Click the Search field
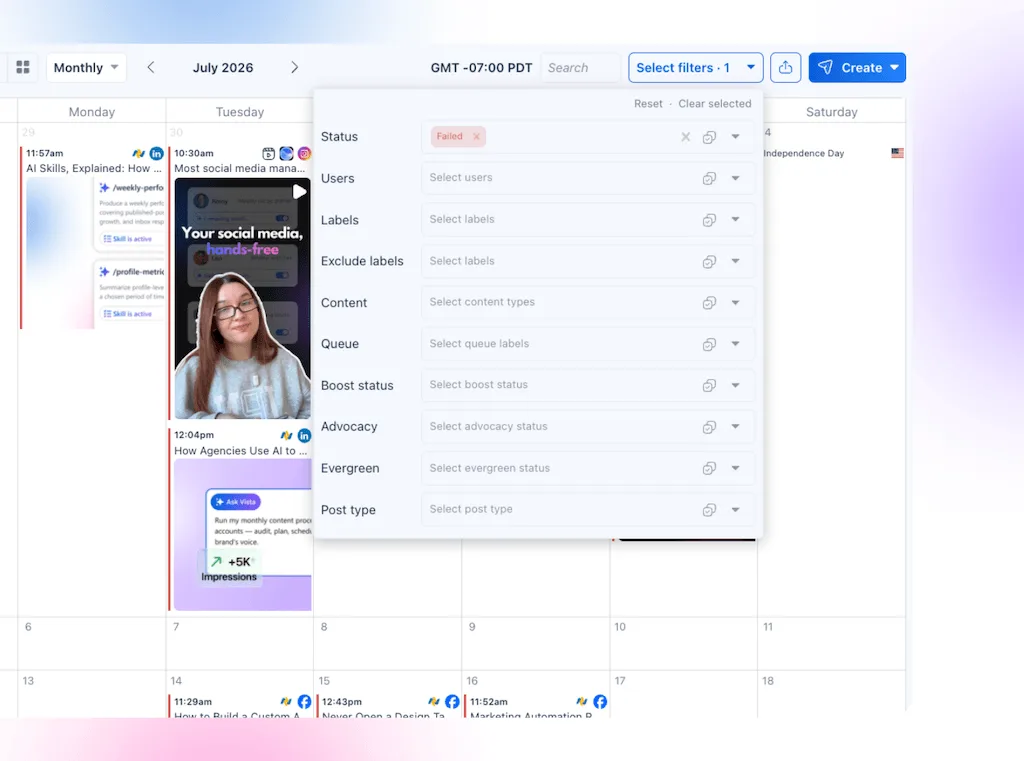This screenshot has width=1024, height=761. 580,67
